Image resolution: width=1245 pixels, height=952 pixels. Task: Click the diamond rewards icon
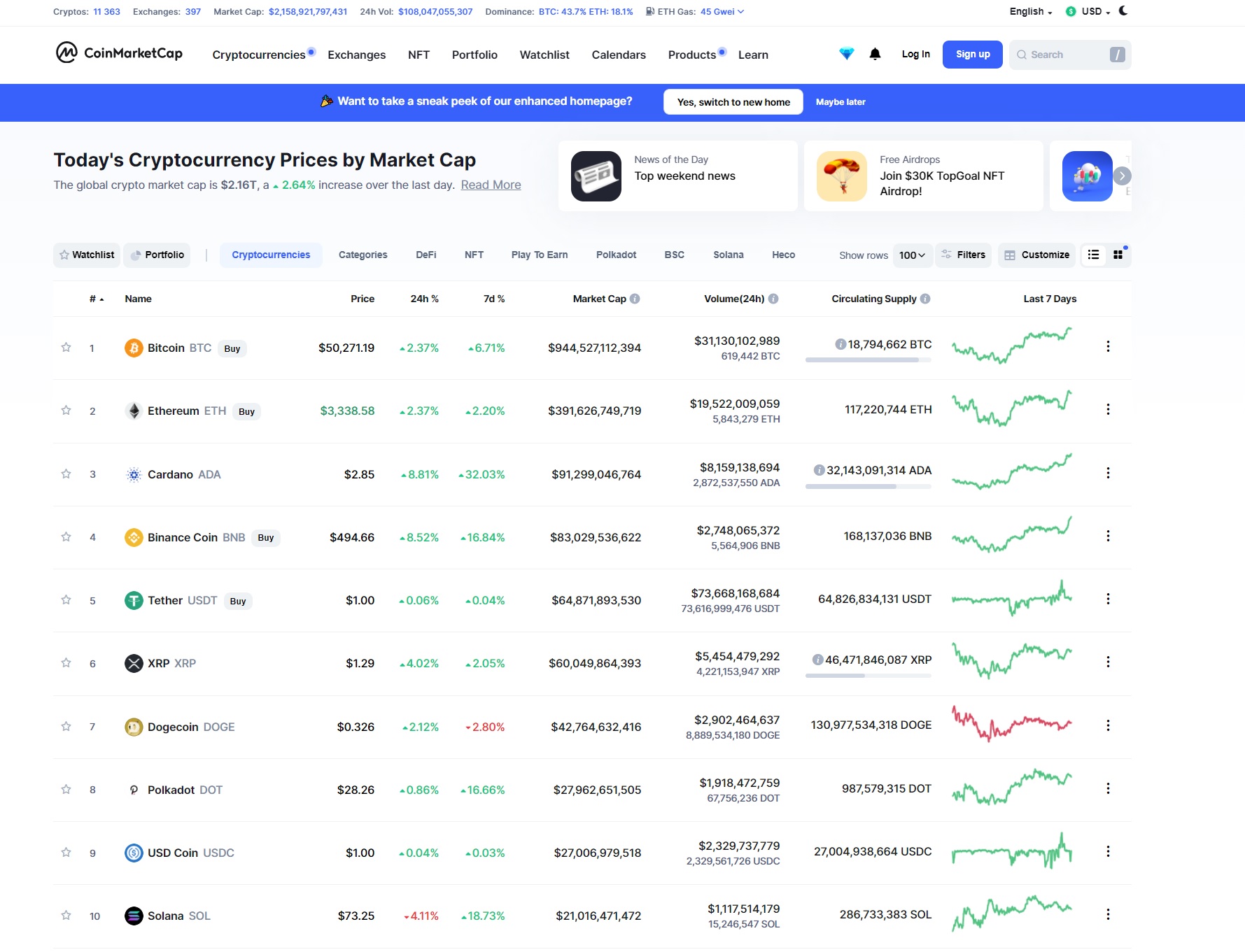(847, 54)
